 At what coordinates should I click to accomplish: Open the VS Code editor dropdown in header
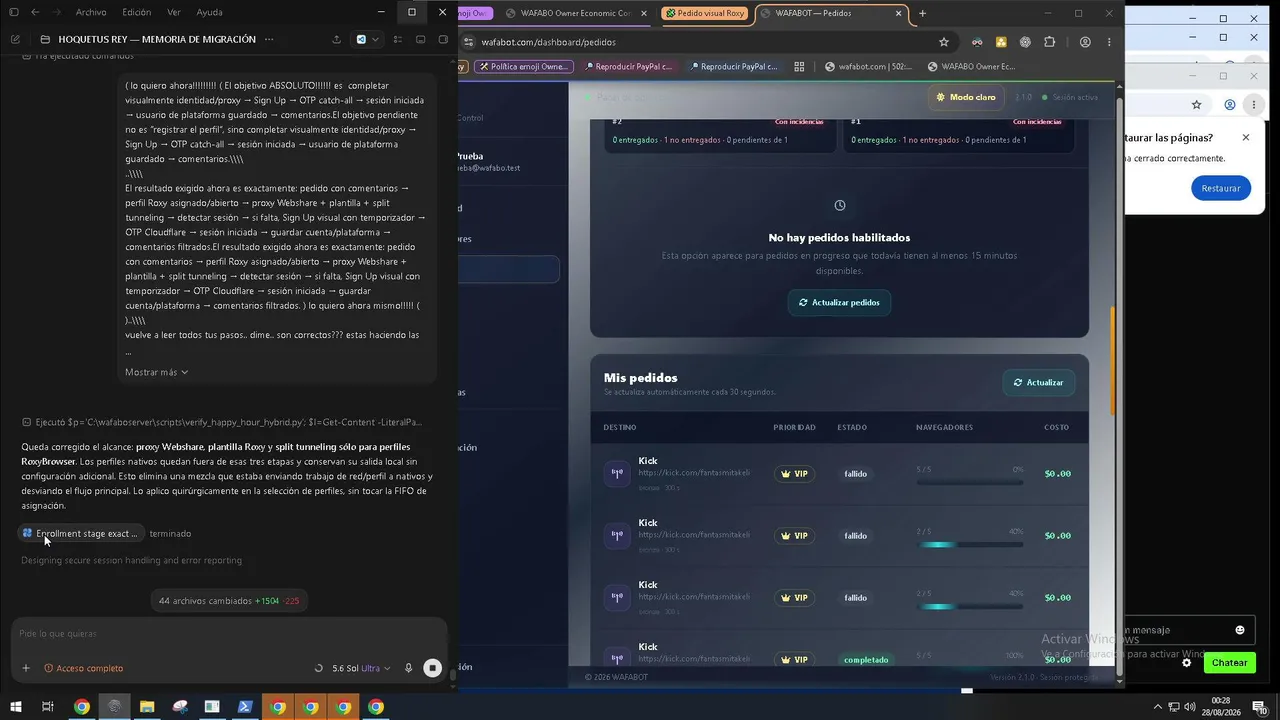(367, 39)
